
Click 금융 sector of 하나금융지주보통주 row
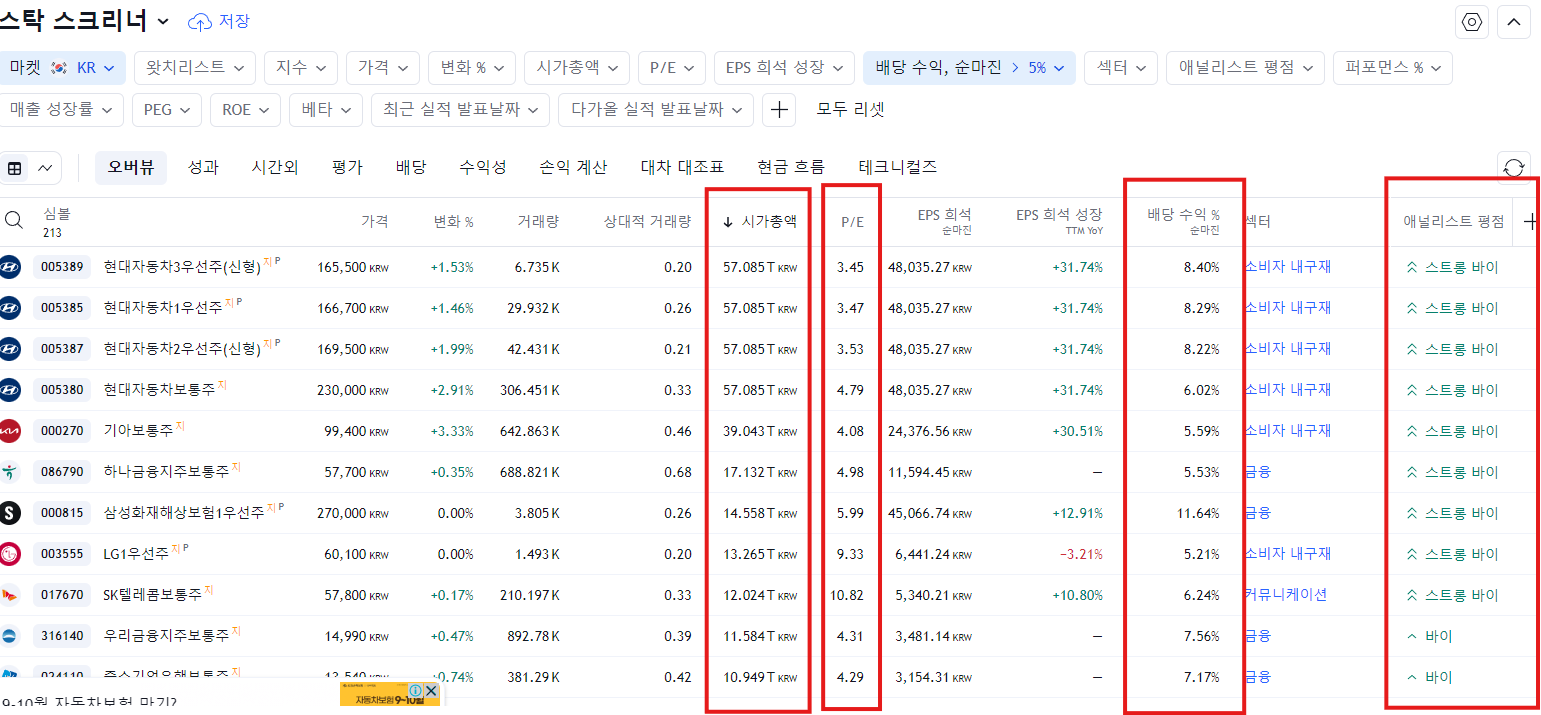pyautogui.click(x=1258, y=472)
